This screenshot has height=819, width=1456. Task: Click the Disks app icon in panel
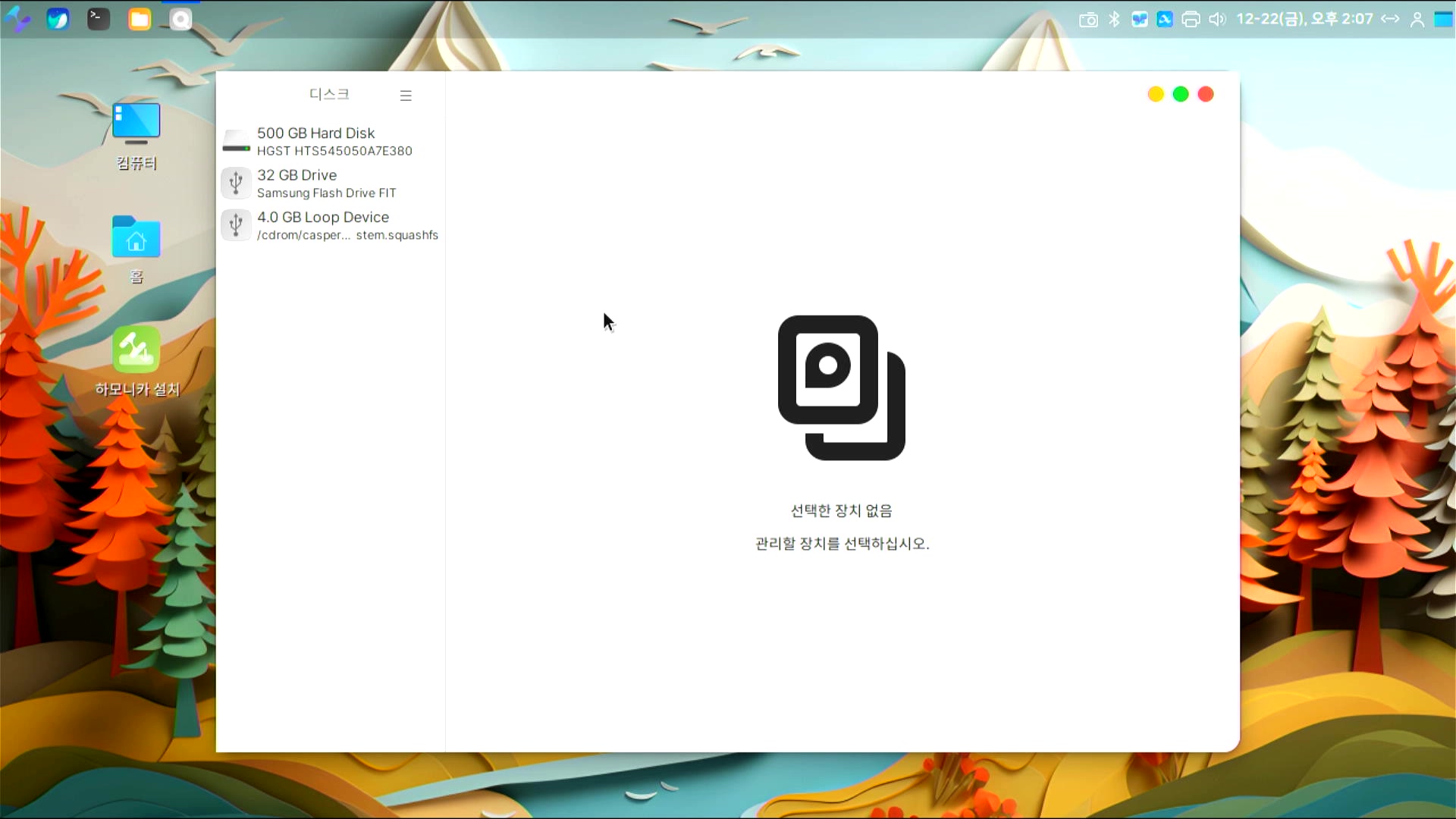(180, 19)
